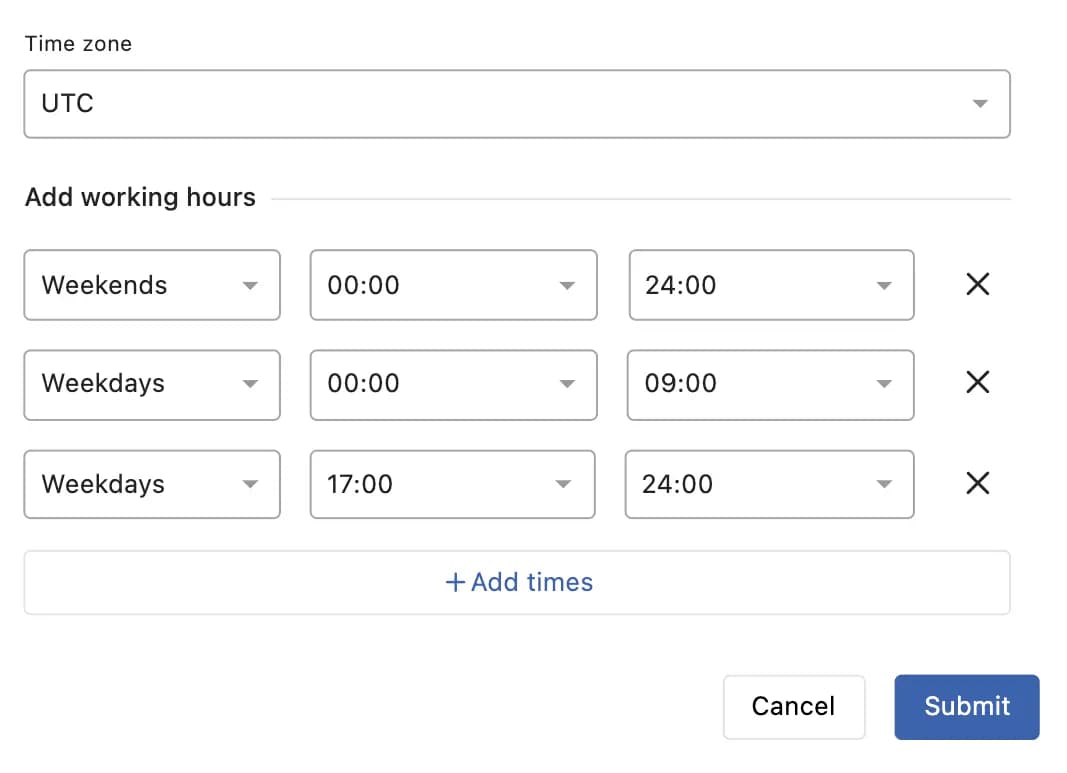Image resolution: width=1067 pixels, height=773 pixels.
Task: Open end time 24:00 in the 17:00 row
Action: (x=769, y=484)
